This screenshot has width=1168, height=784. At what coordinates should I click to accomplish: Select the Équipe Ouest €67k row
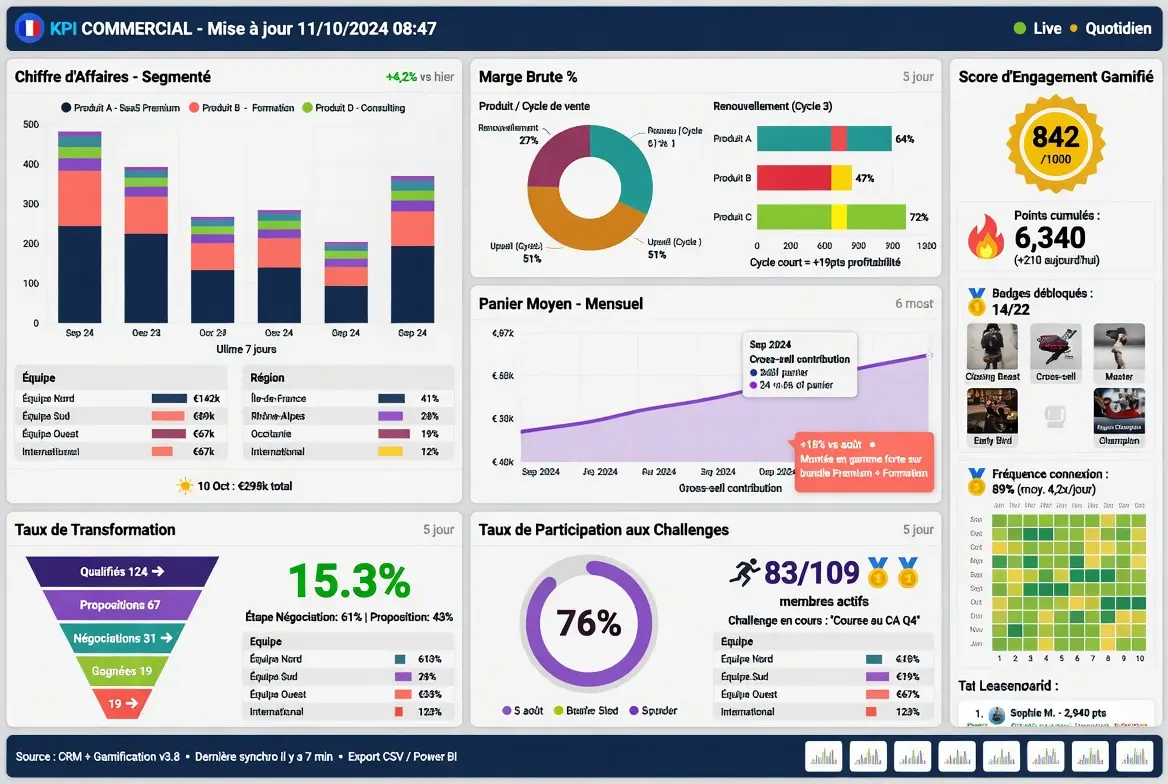[x=120, y=434]
